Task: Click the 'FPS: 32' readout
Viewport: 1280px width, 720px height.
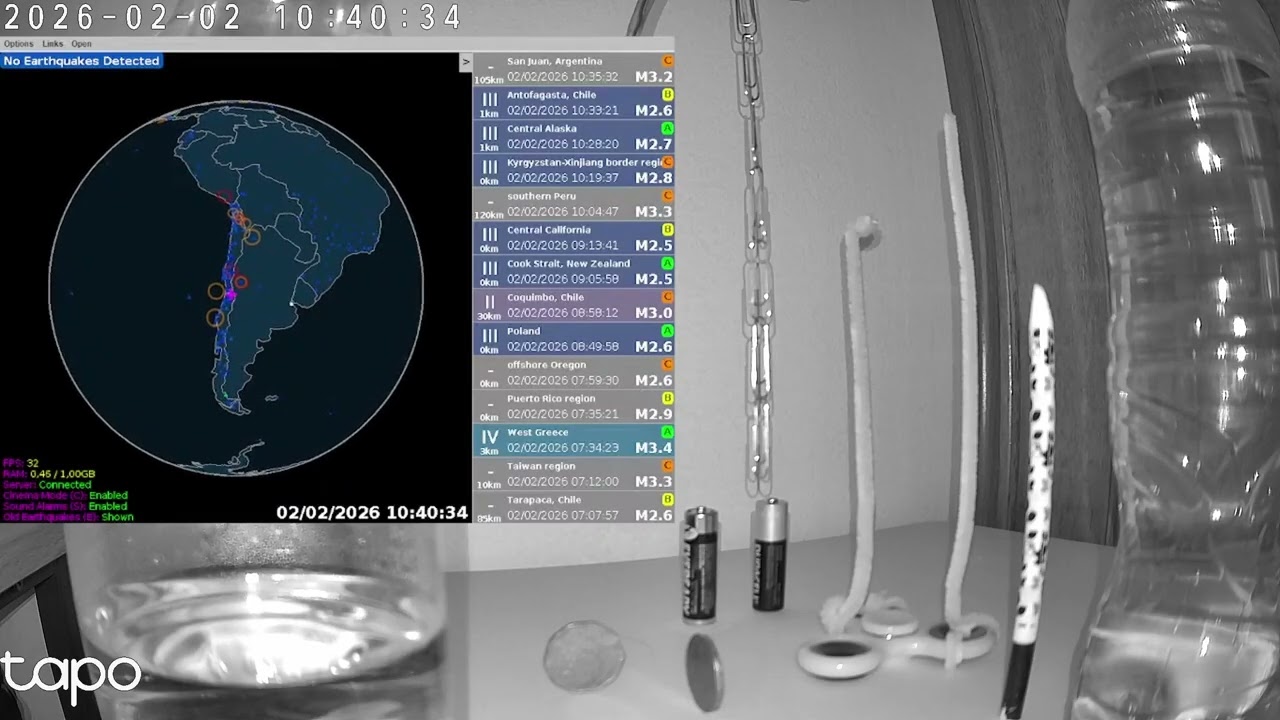Action: 20,463
